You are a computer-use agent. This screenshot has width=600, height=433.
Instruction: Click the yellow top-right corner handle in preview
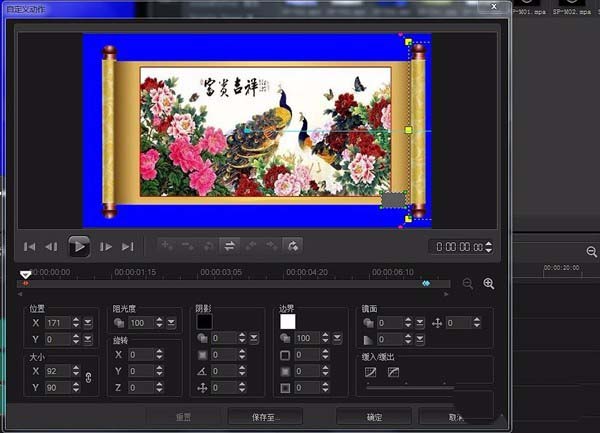click(408, 42)
